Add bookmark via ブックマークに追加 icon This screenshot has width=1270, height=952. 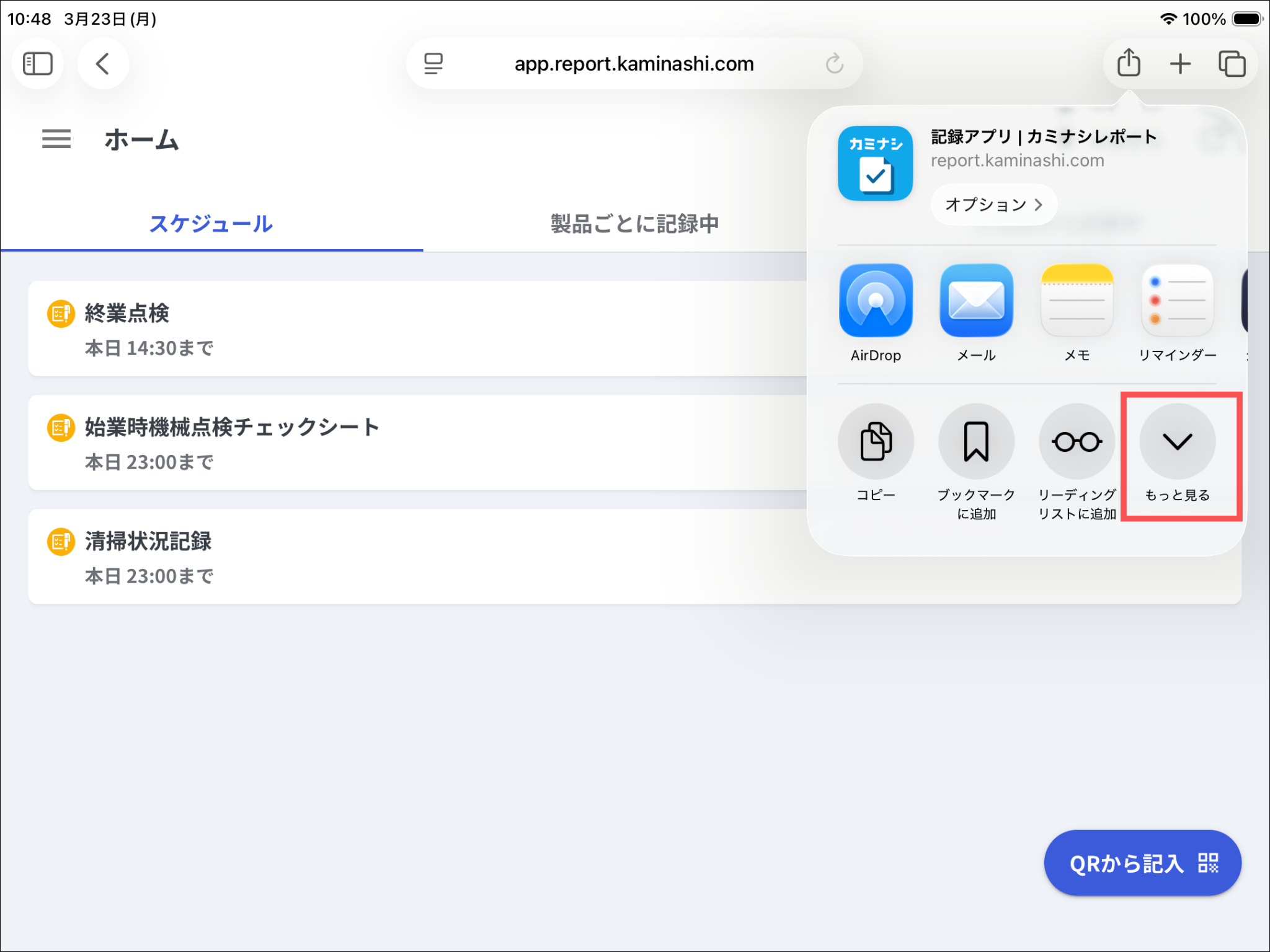tap(976, 441)
